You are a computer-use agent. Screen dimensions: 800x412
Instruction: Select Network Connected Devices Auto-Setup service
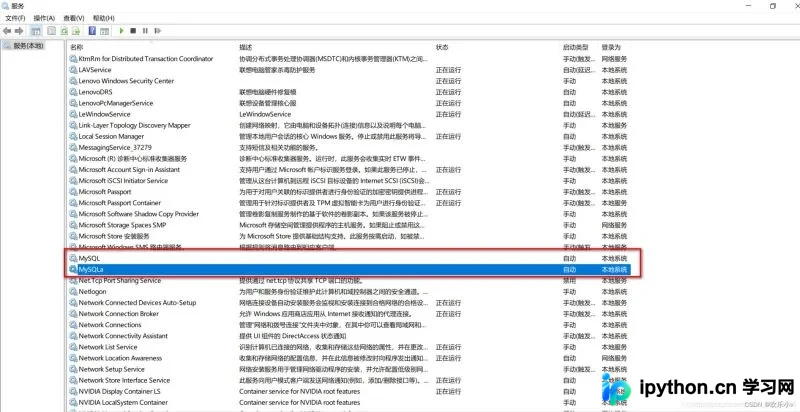(137, 303)
